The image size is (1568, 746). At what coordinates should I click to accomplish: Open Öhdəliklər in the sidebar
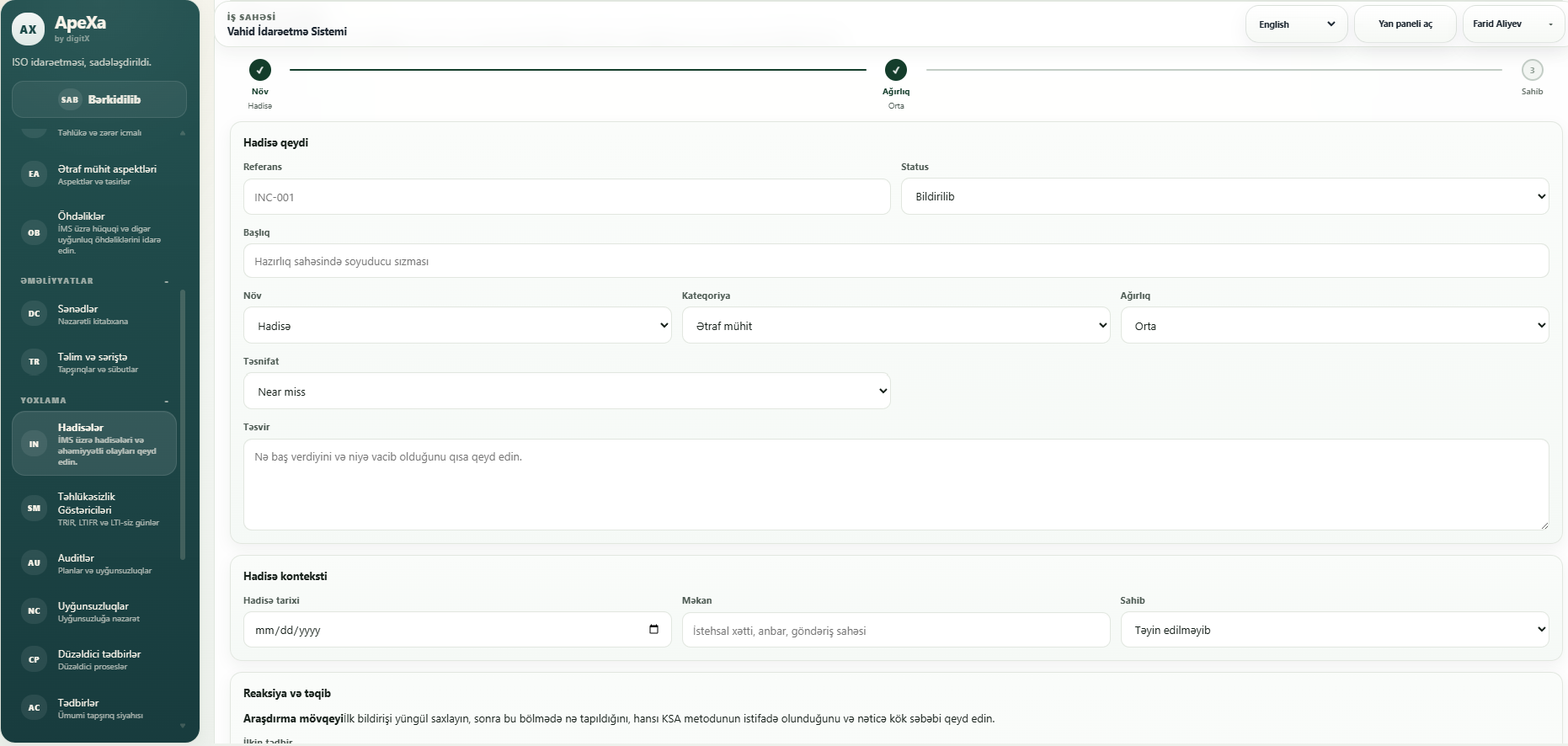click(94, 232)
